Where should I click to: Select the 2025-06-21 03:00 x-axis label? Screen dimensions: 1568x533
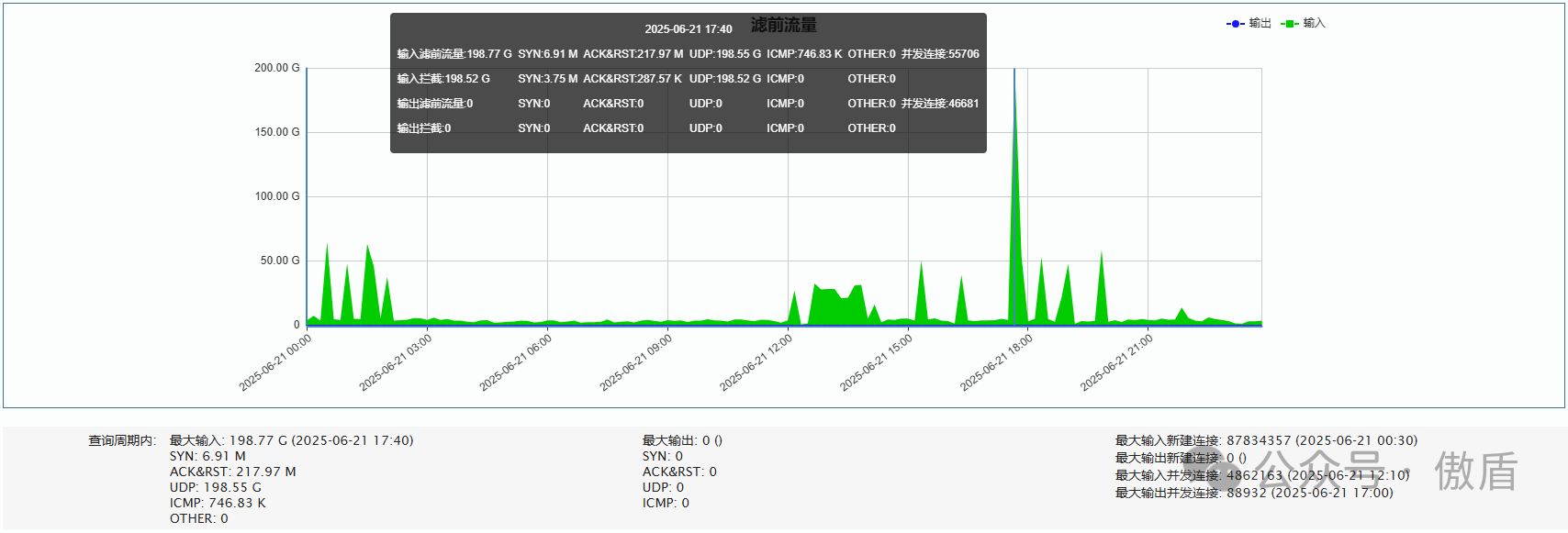396,362
